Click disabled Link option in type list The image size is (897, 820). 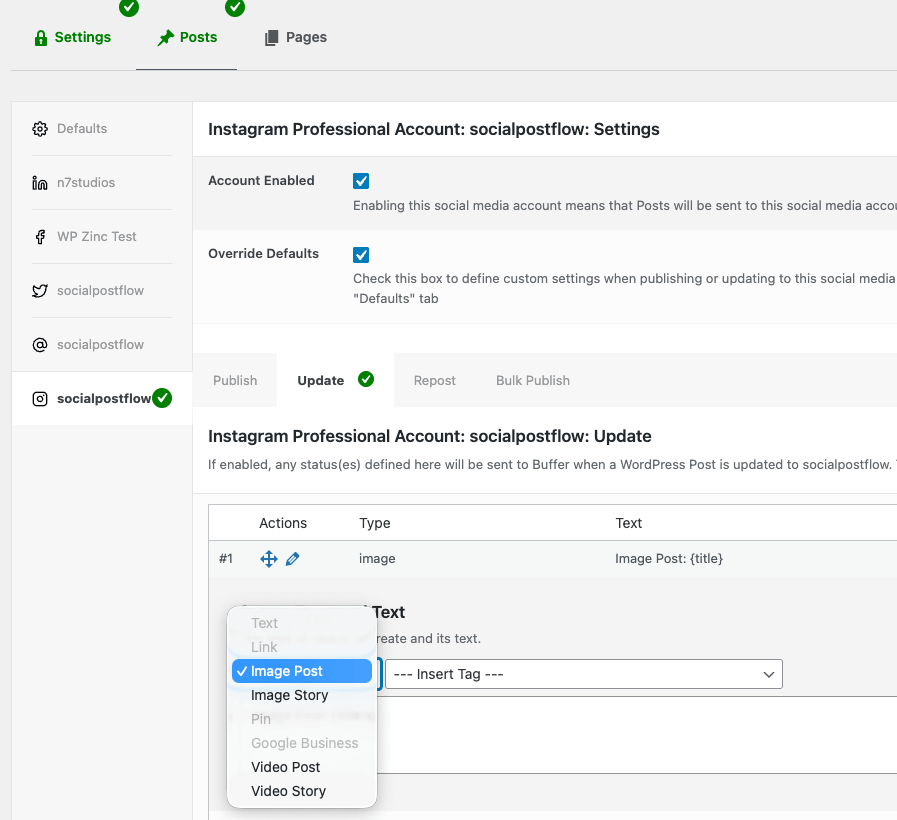[302, 647]
